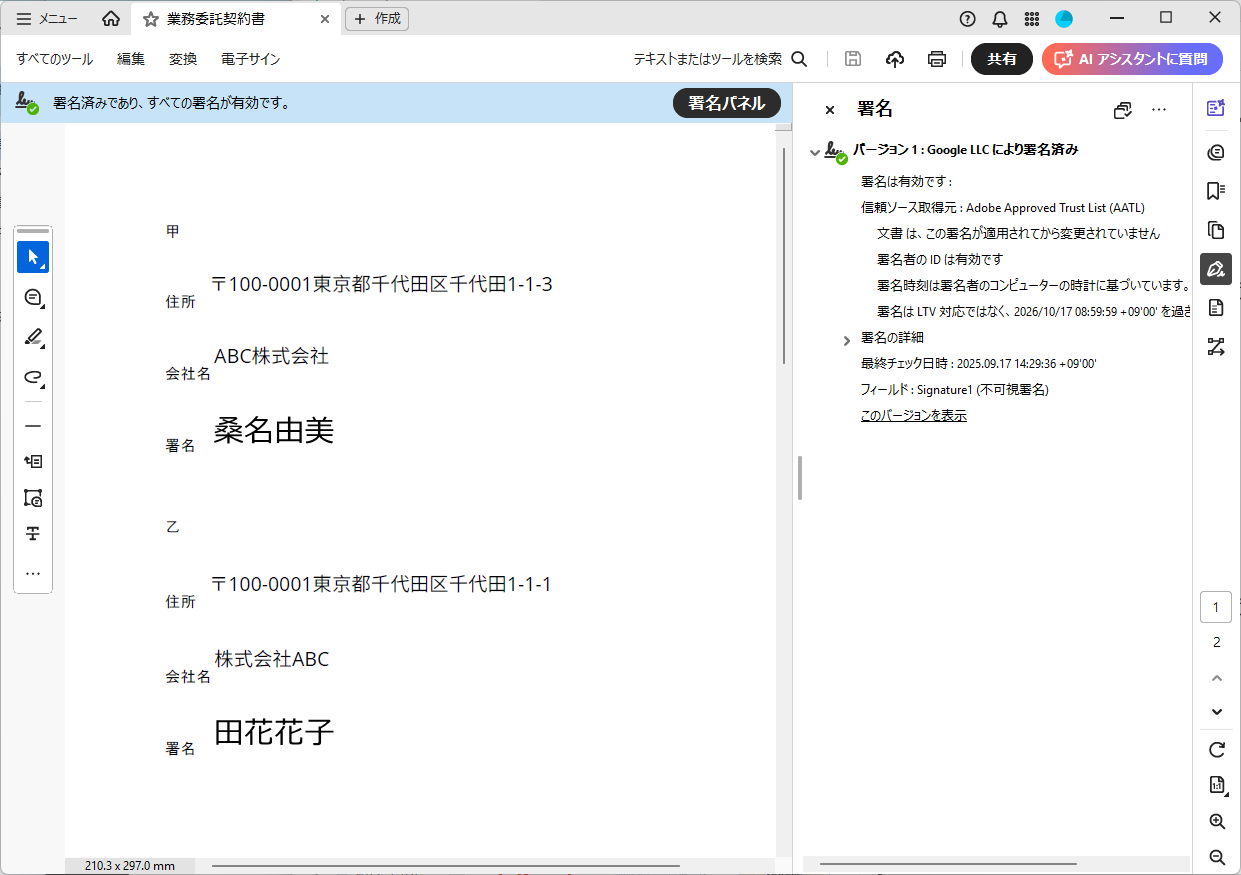This screenshot has height=875, width=1241.
Task: Select the annotation selection arrow tool
Action: point(33,257)
